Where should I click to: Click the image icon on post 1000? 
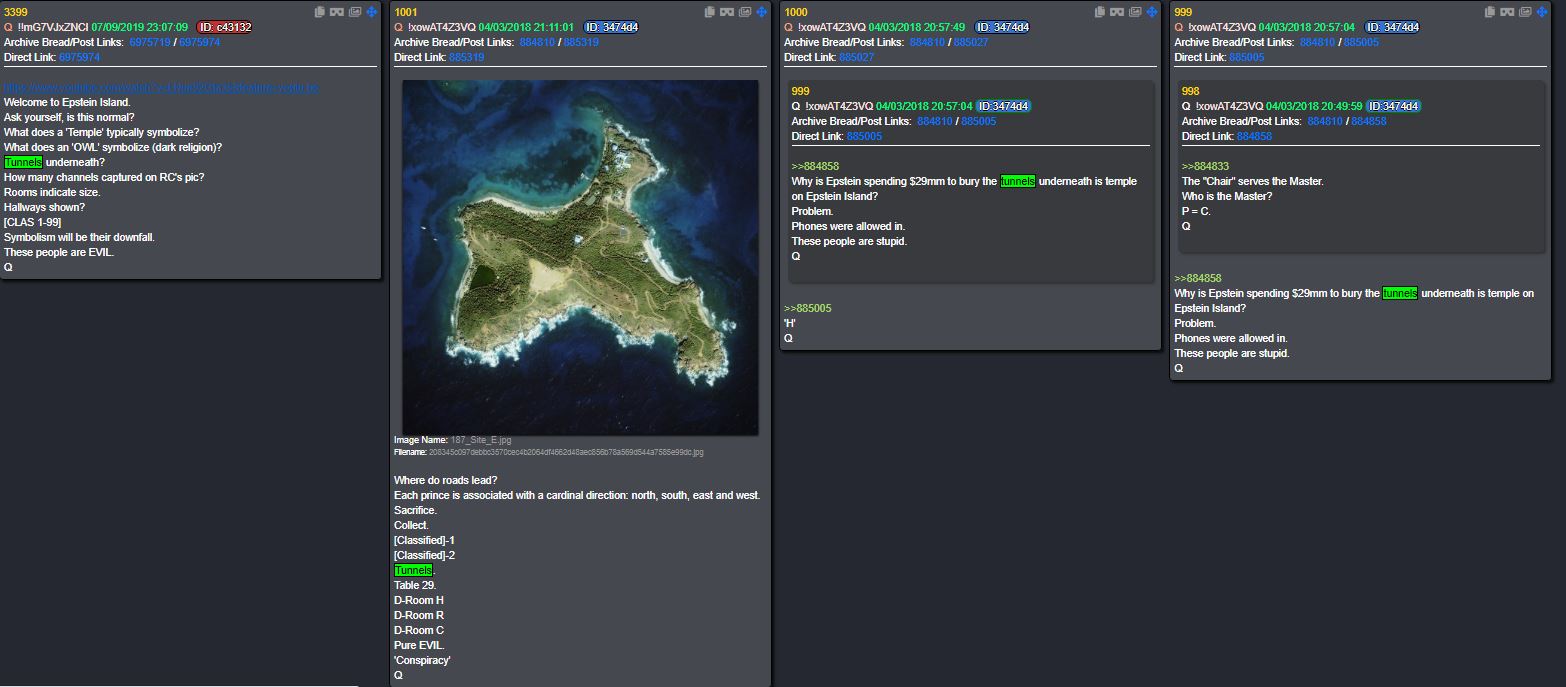(1134, 12)
